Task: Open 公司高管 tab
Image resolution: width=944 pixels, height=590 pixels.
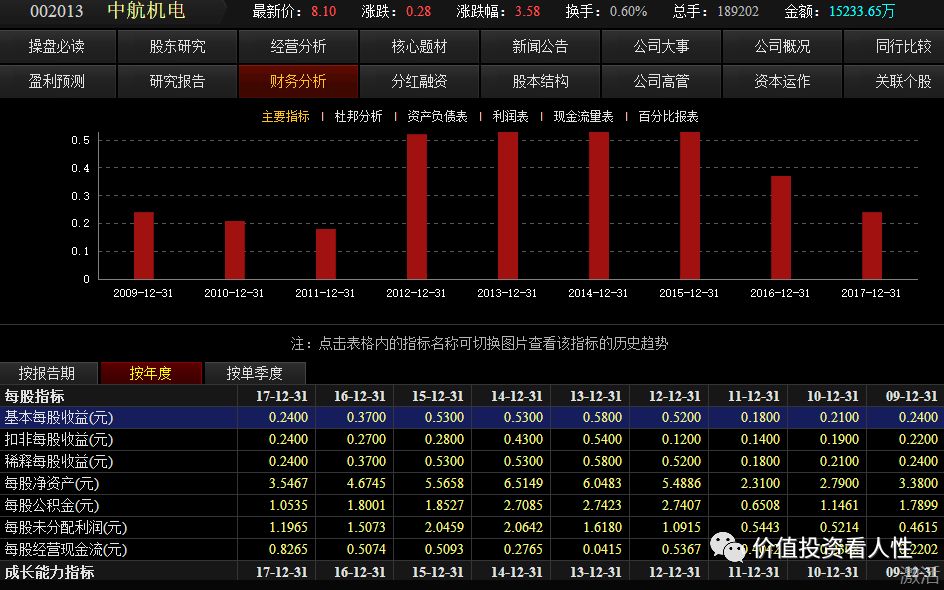Action: [662, 81]
